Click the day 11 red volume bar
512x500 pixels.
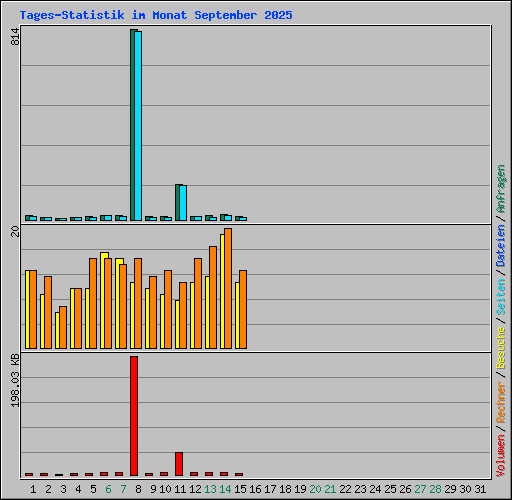(179, 464)
